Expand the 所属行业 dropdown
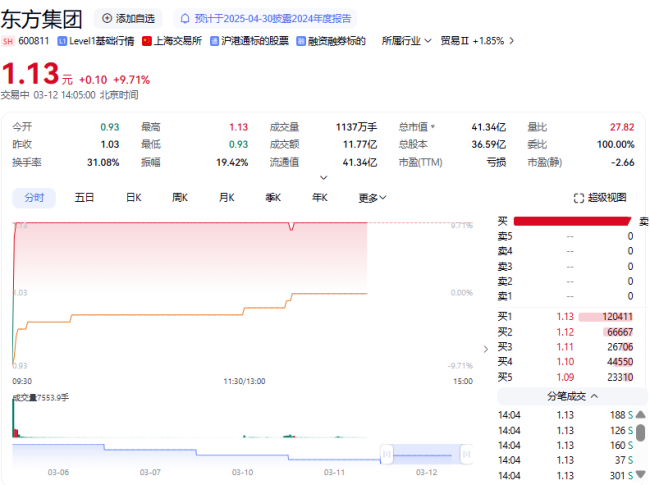 tap(407, 41)
